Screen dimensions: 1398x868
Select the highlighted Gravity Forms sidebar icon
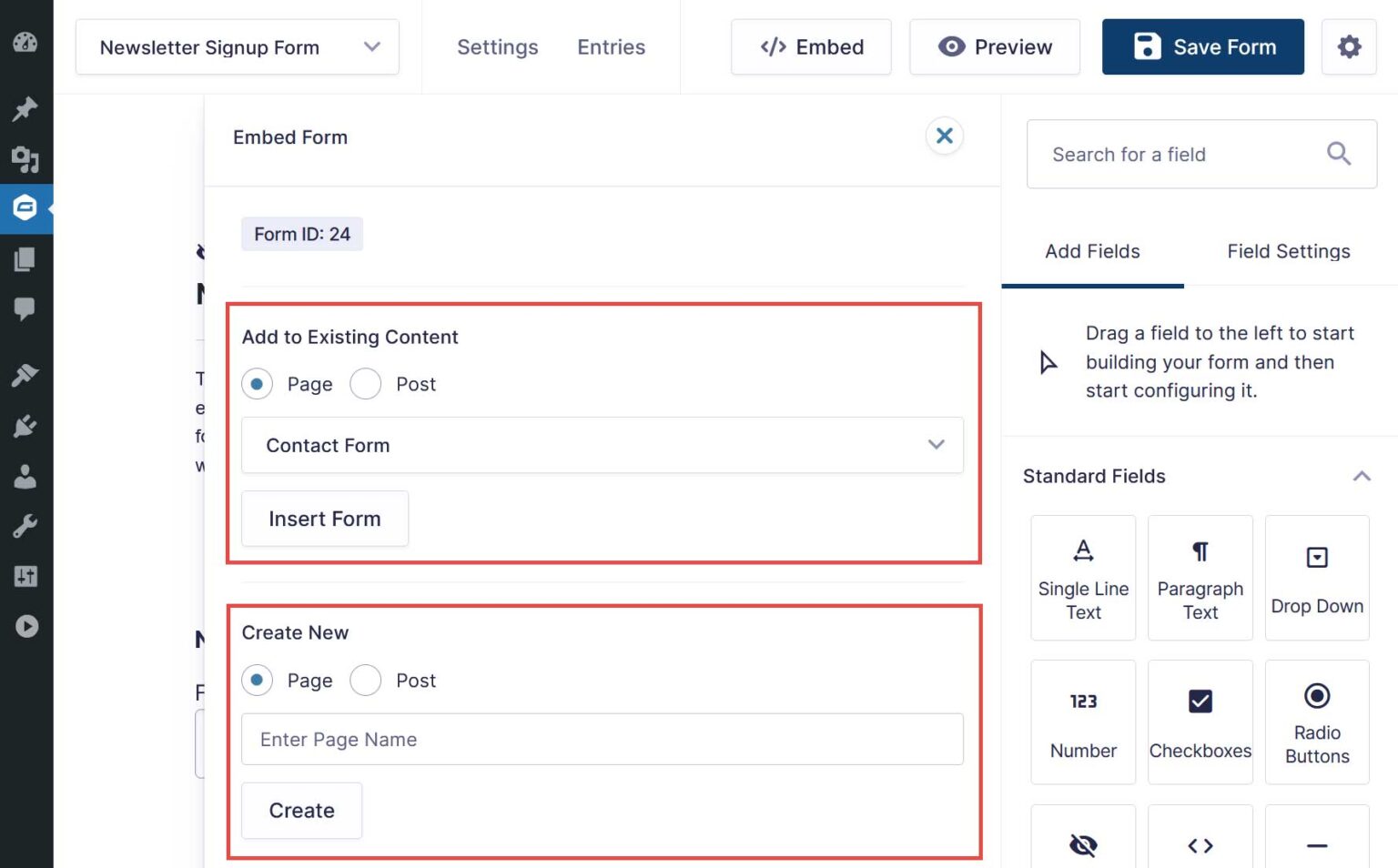[x=25, y=208]
